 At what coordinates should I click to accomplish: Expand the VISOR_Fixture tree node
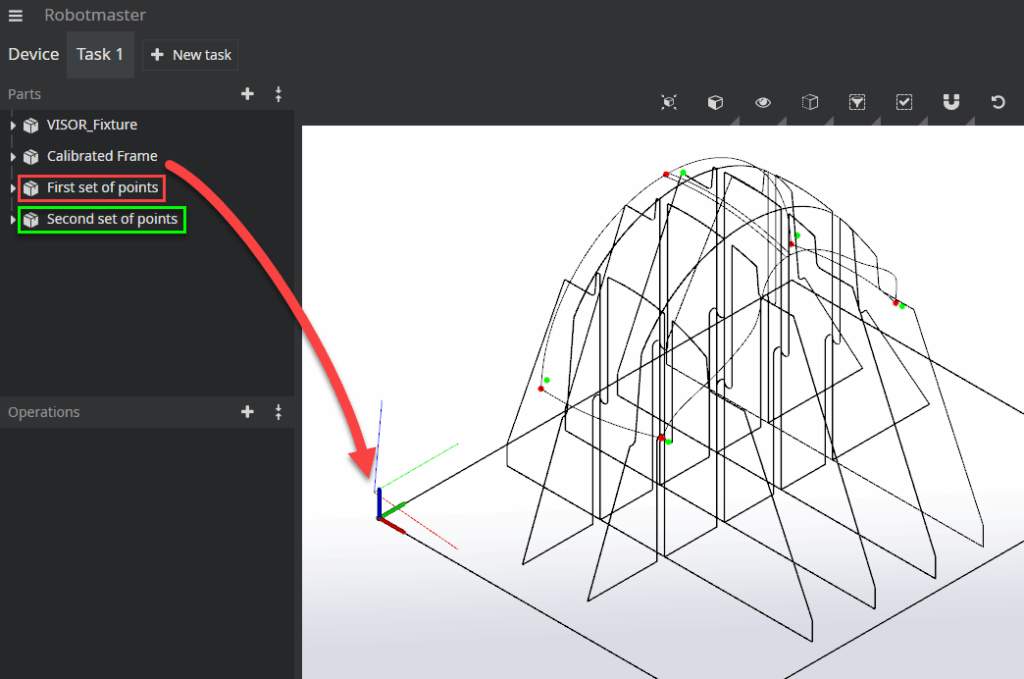[13, 126]
